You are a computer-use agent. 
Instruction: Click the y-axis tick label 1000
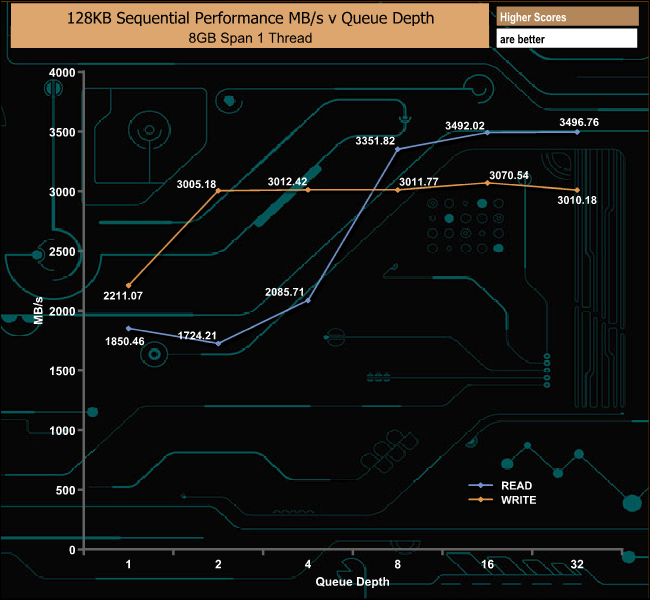click(x=62, y=431)
